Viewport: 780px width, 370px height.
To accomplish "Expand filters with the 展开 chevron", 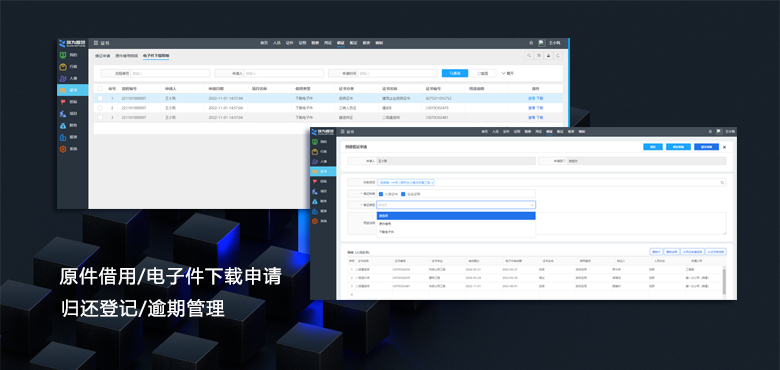I will point(508,73).
